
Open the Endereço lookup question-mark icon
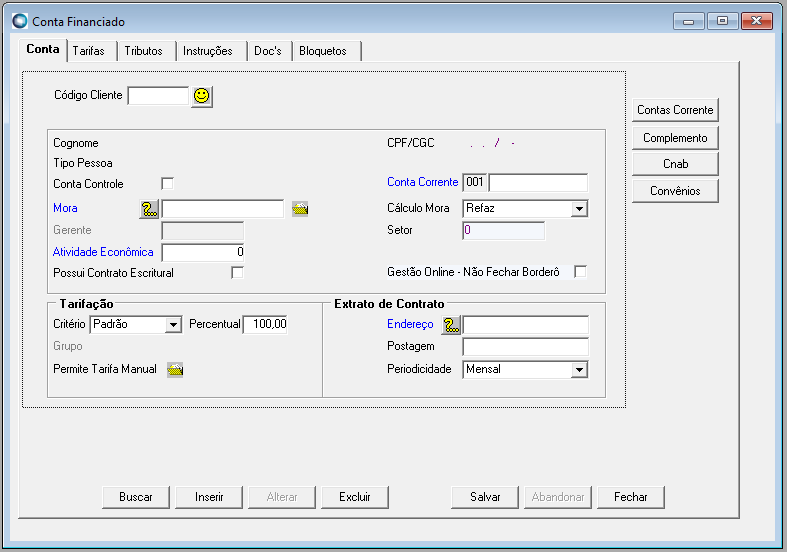[x=451, y=325]
